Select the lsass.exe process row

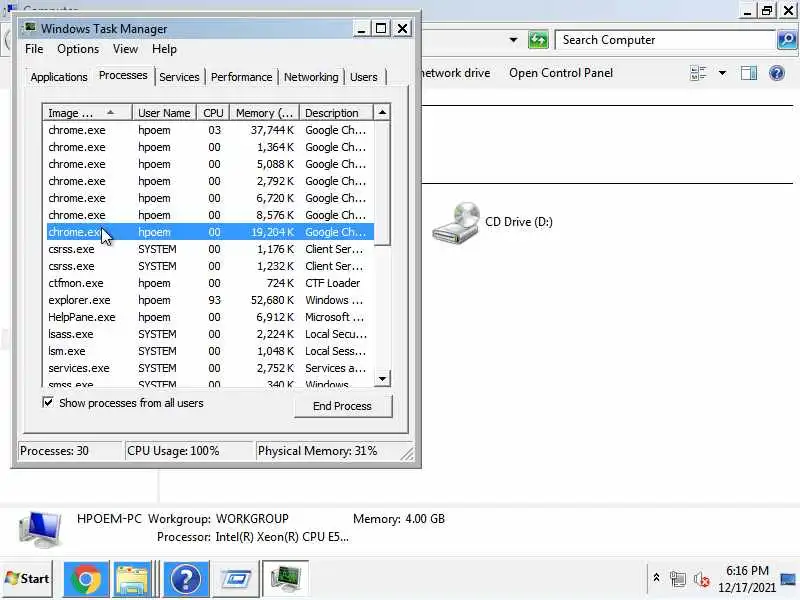pyautogui.click(x=210, y=334)
